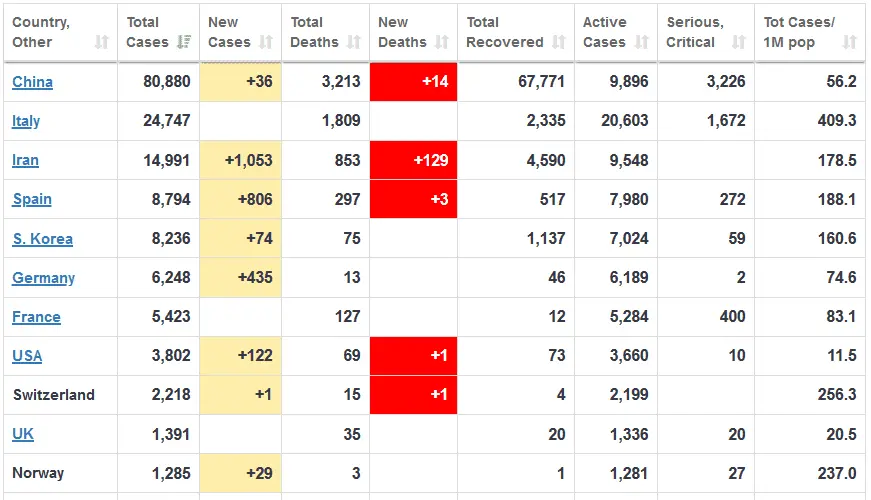This screenshot has height=500, width=871.
Task: Click New Cases column sort icon
Action: pos(266,42)
